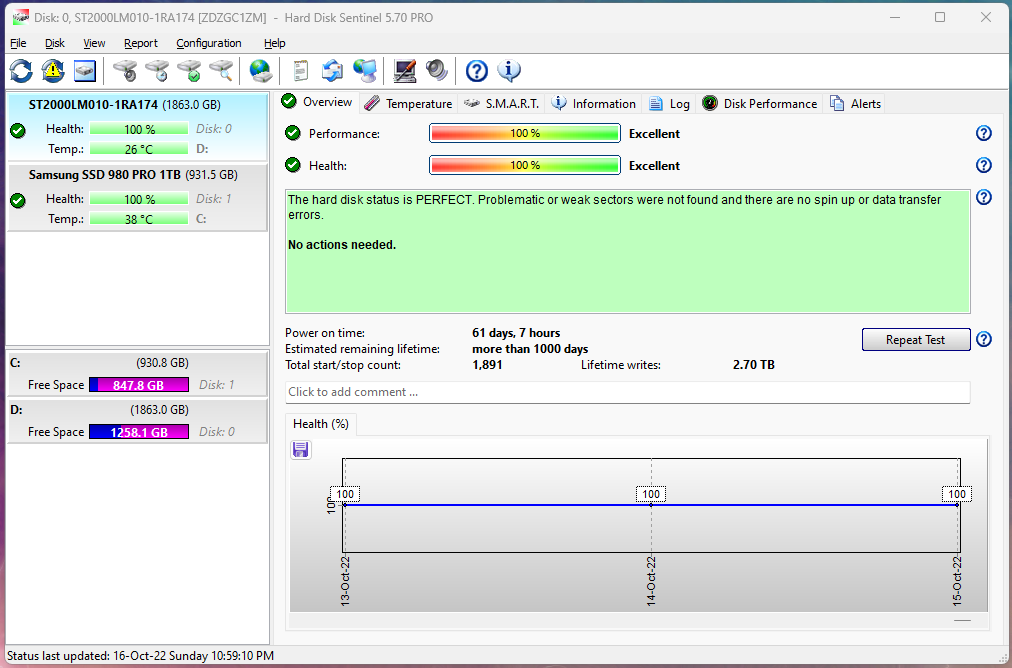Click the C: free space 847.8 GB bar
Image resolution: width=1012 pixels, height=668 pixels.
coord(139,385)
